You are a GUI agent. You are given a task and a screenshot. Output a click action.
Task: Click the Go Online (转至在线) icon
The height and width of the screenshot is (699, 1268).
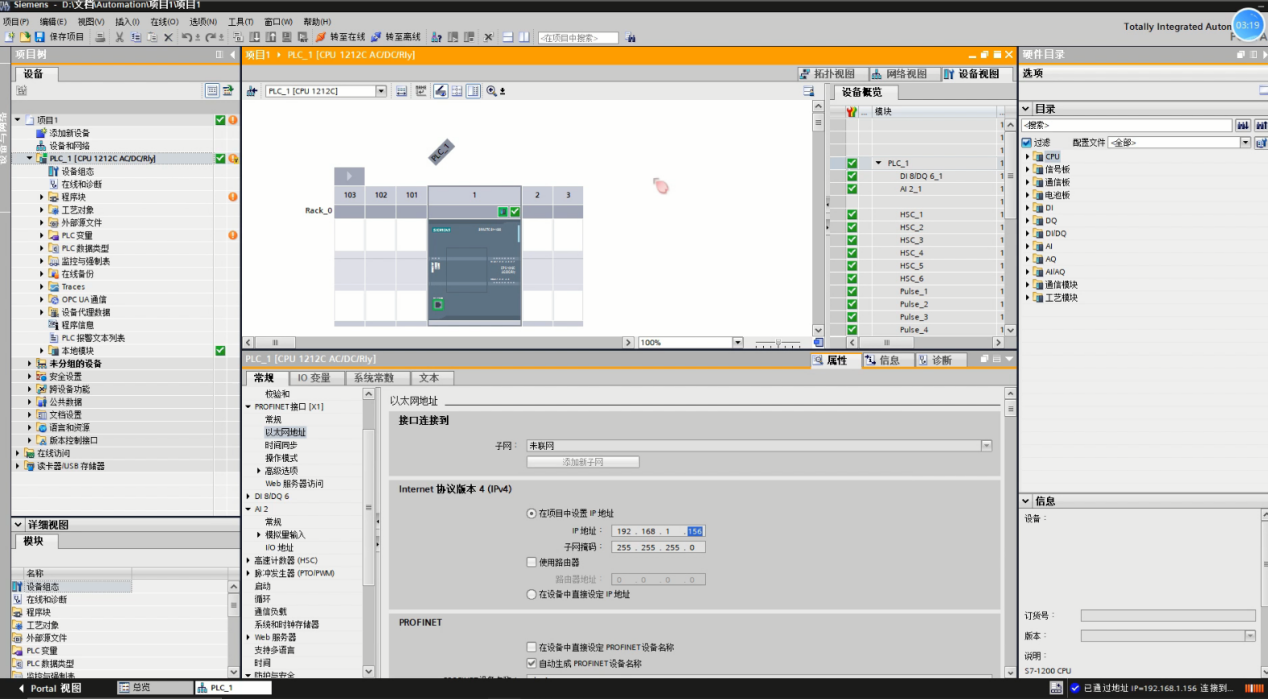click(x=322, y=37)
